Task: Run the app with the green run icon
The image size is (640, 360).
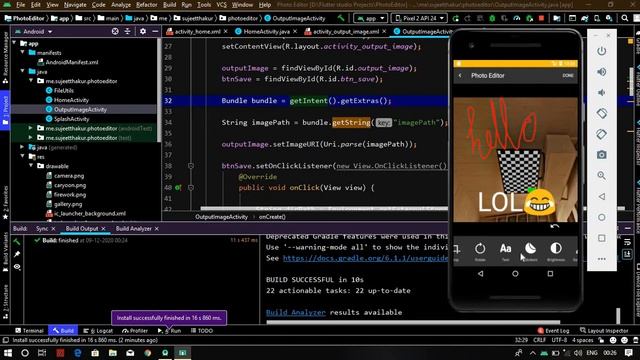Action: click(x=456, y=18)
